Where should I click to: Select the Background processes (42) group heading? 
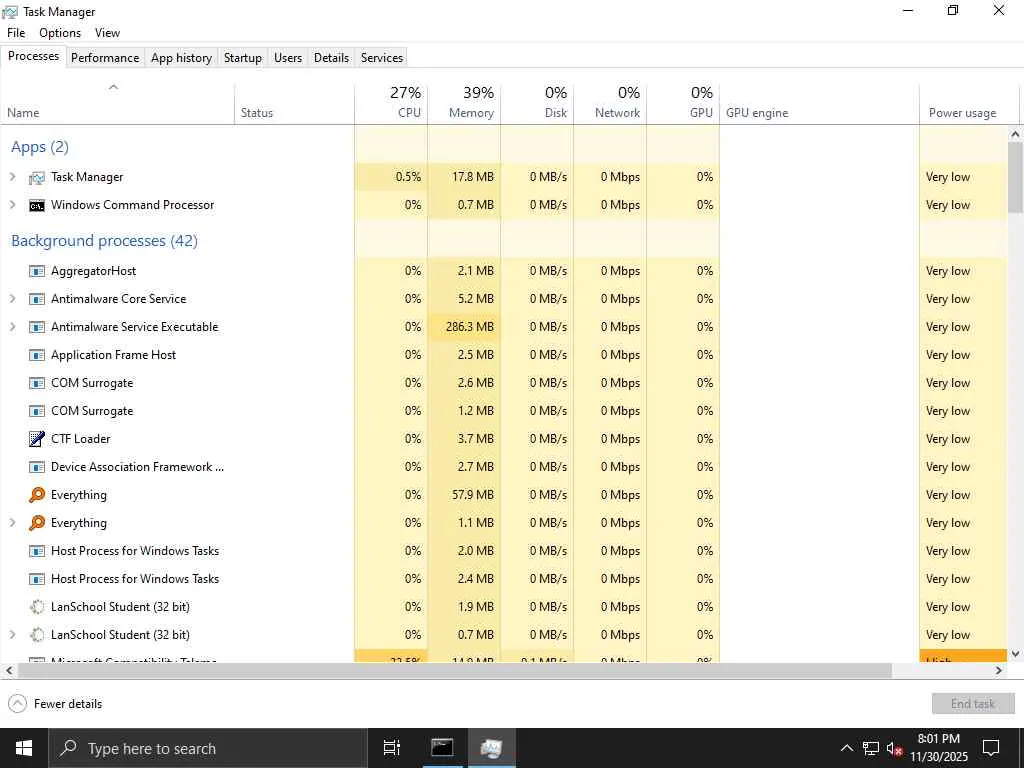104,241
